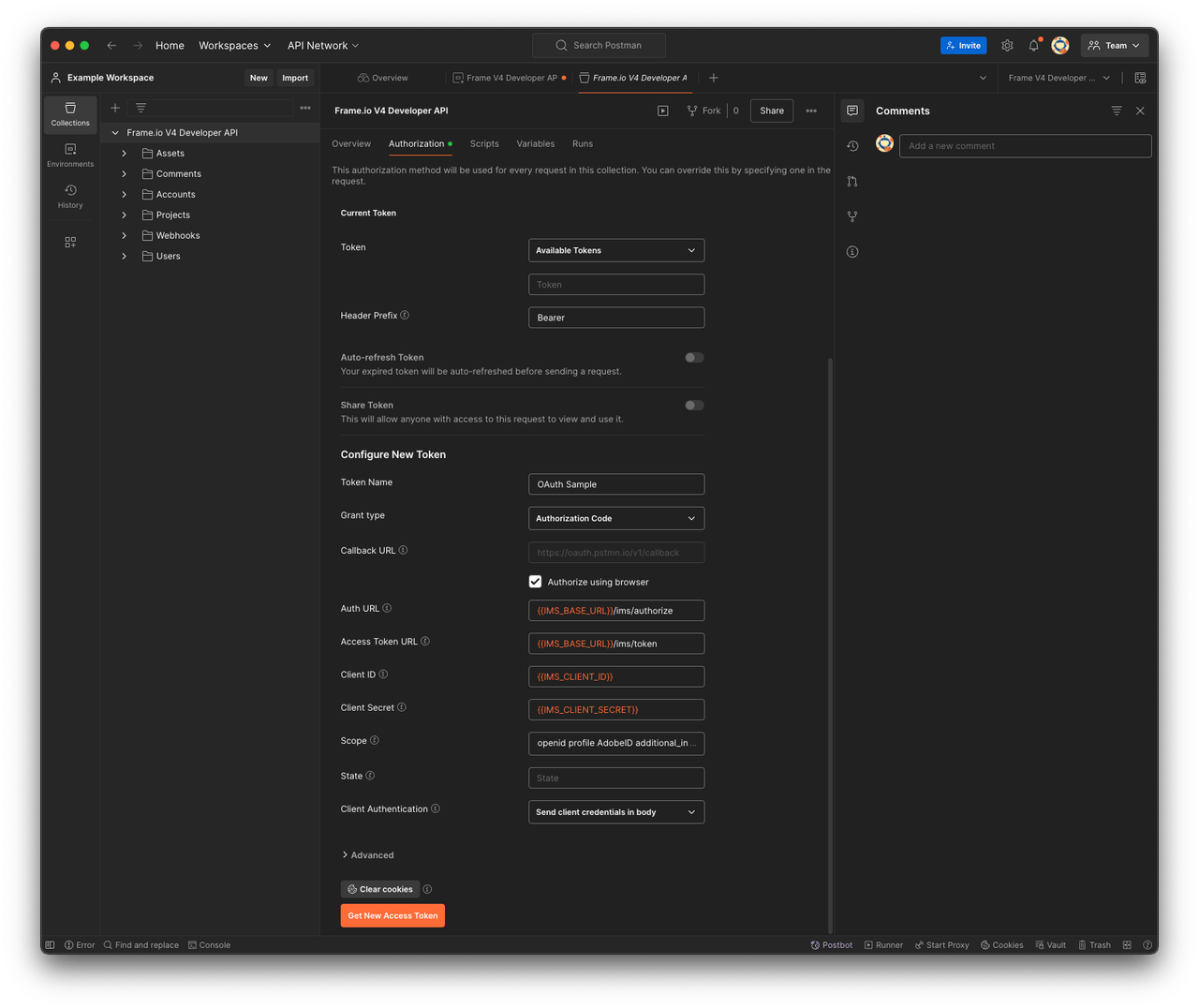
Task: Open the notifications bell
Action: (1034, 45)
